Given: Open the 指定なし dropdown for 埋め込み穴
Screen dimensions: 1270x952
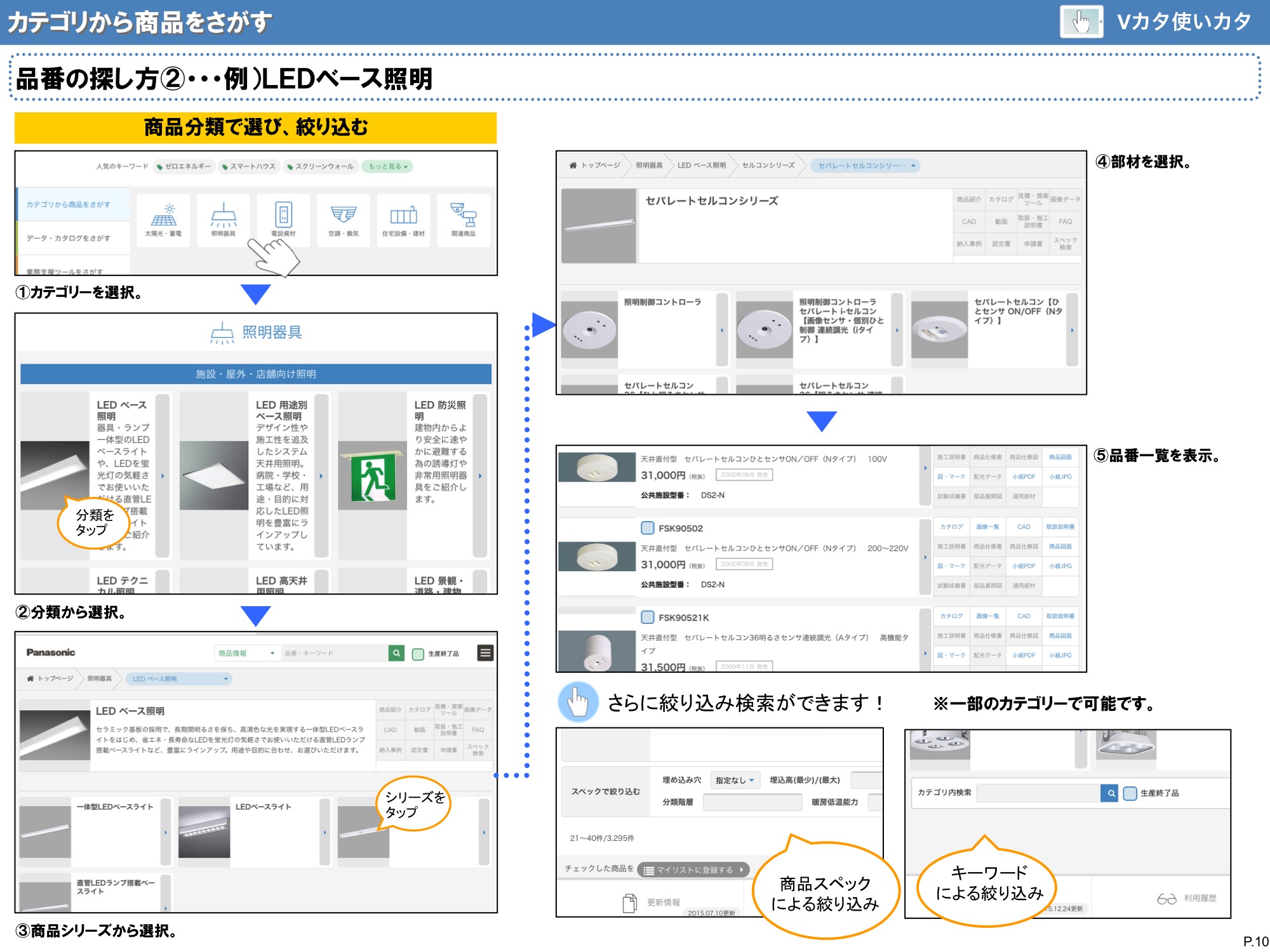Looking at the screenshot, I should [735, 780].
